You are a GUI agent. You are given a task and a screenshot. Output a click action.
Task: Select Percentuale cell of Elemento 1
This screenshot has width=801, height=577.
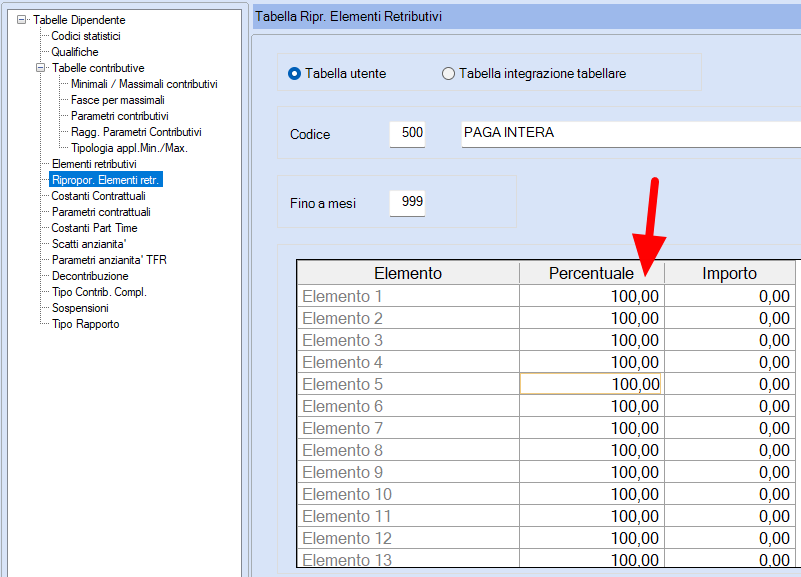[592, 296]
